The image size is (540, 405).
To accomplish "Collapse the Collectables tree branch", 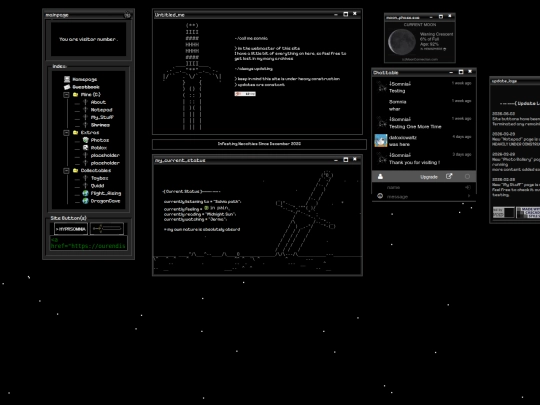I will [x=66, y=170].
